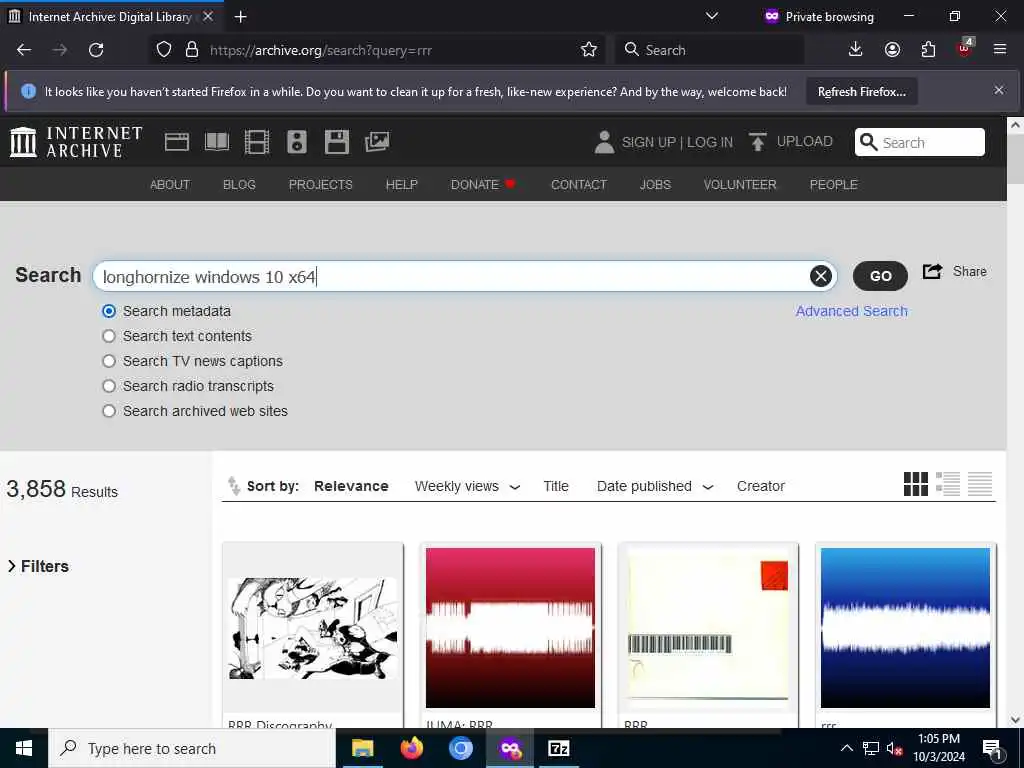Switch to compact list view

pyautogui.click(x=980, y=484)
